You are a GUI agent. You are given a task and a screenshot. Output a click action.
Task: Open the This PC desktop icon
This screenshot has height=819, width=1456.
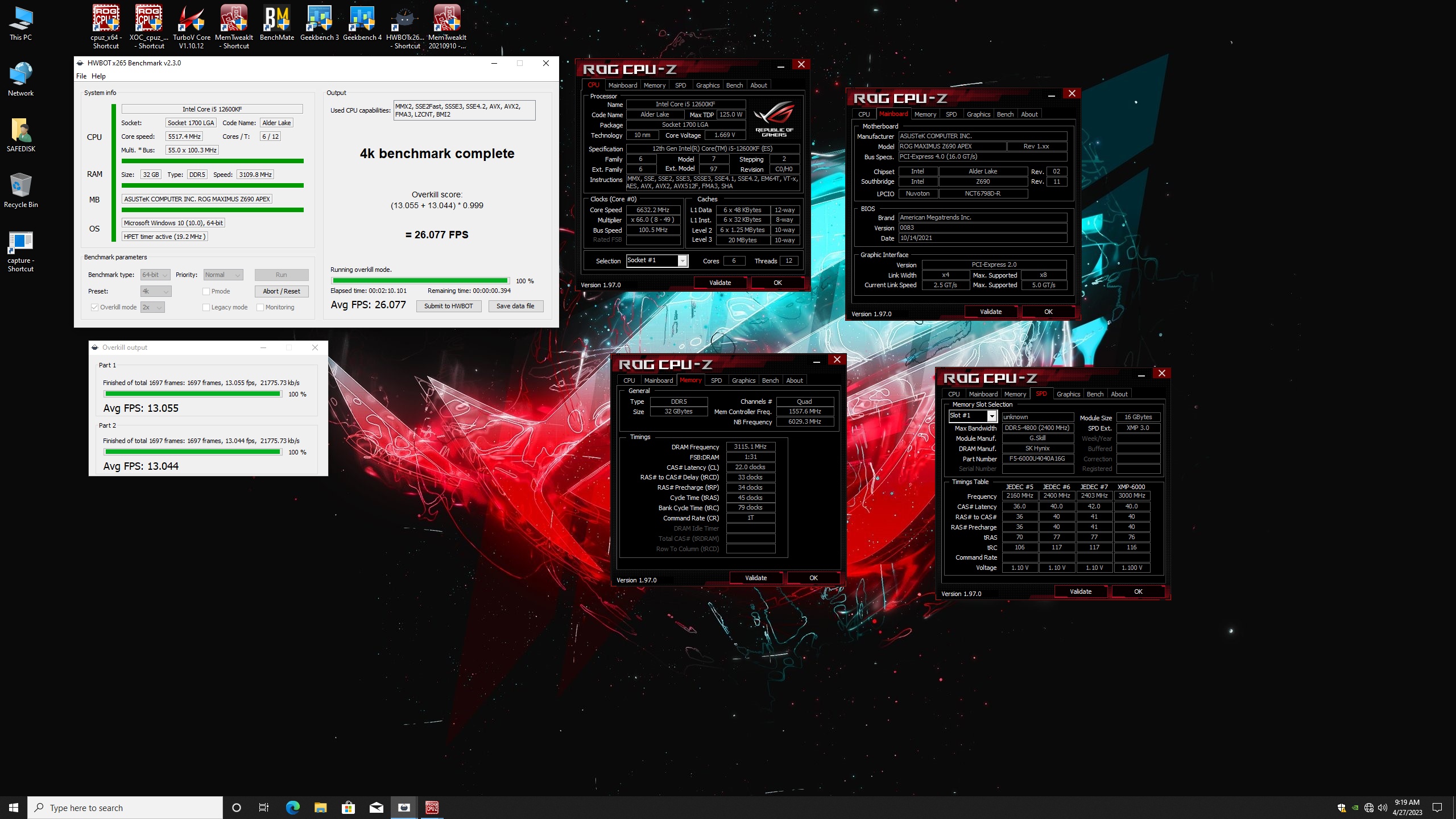point(20,23)
